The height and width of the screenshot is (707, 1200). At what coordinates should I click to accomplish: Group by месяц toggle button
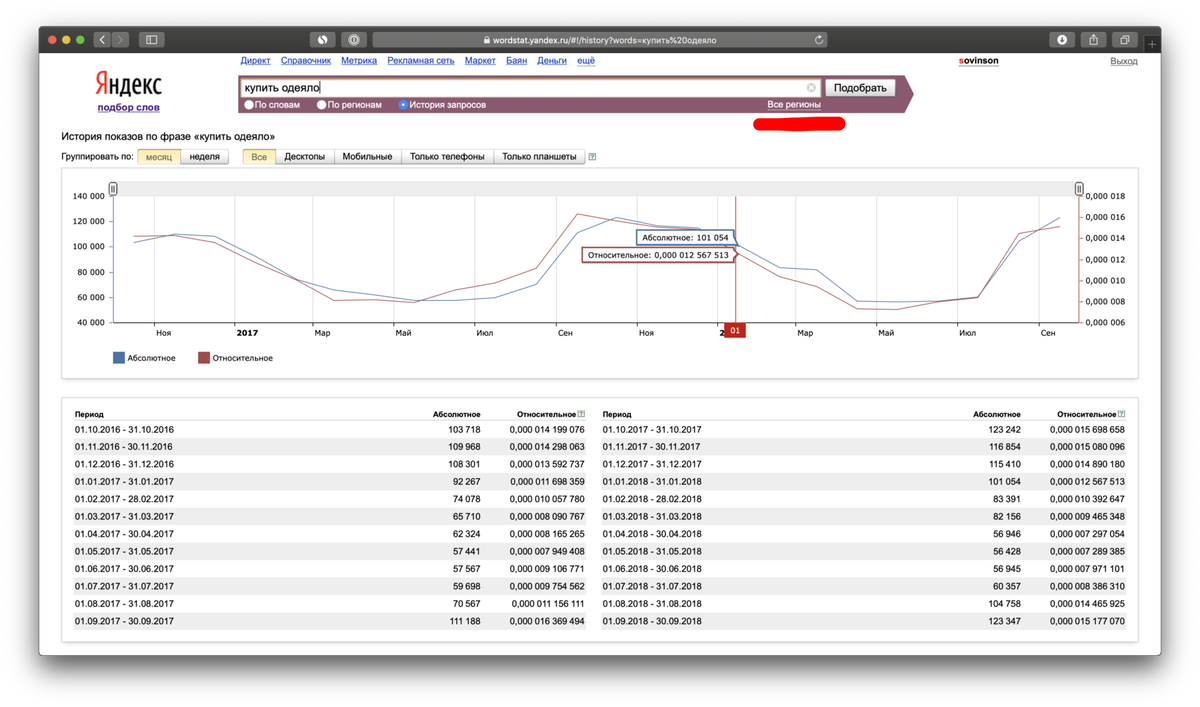tap(159, 157)
